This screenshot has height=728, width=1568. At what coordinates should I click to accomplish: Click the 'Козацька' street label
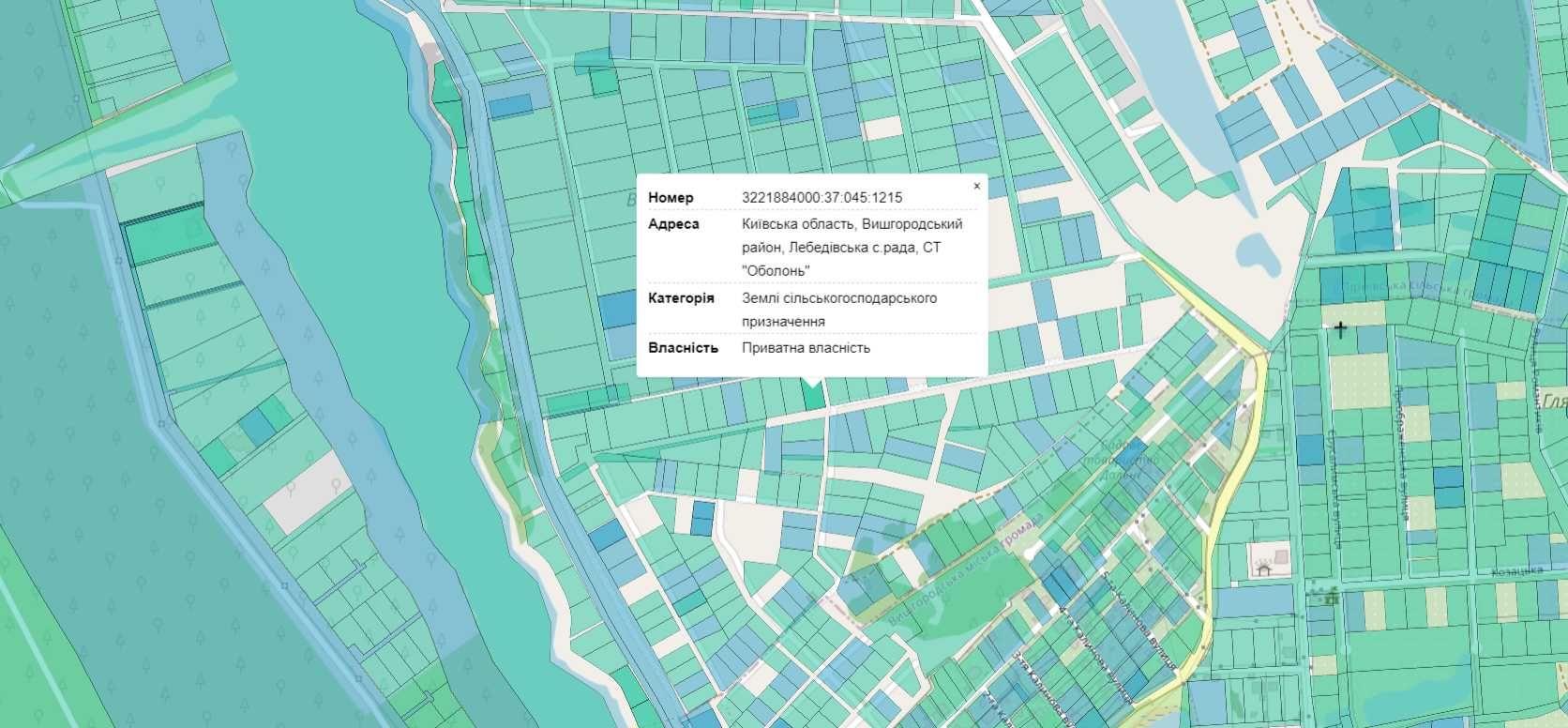pyautogui.click(x=1517, y=571)
